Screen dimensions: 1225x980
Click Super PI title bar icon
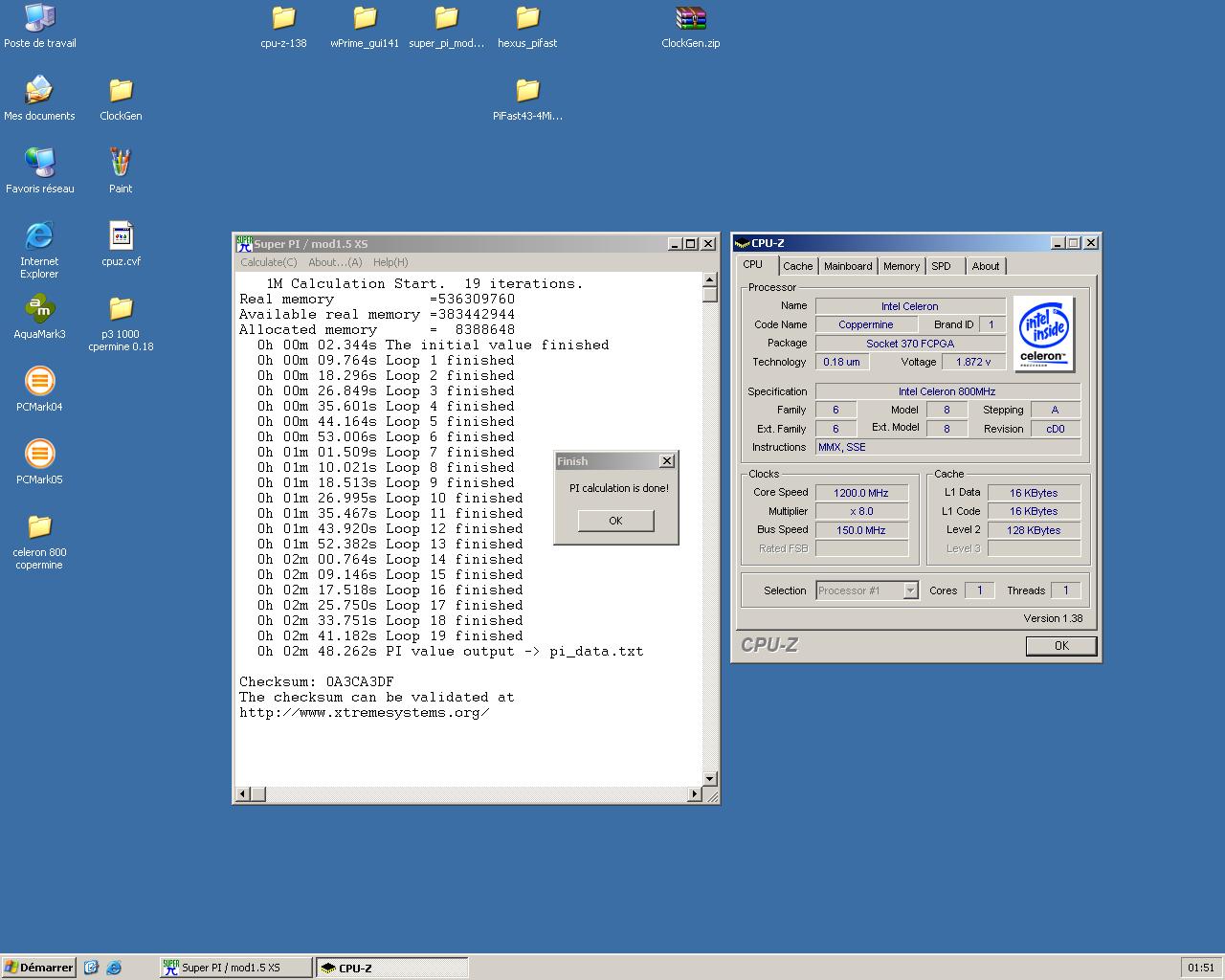[244, 244]
